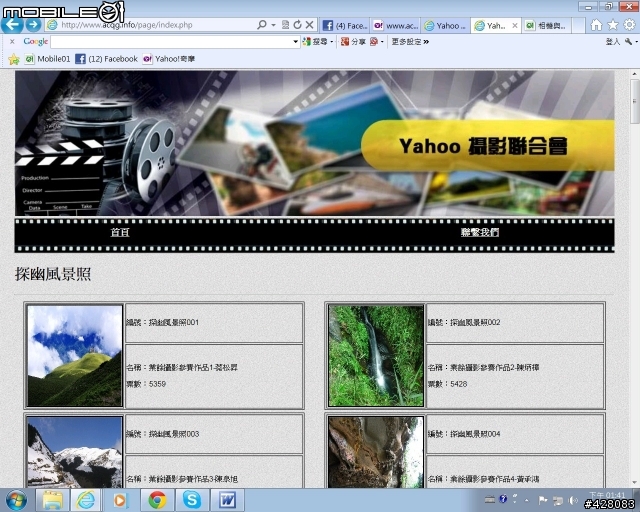Image resolution: width=640 pixels, height=512 pixels.
Task: Open Google Chrome from the taskbar
Action: (x=157, y=500)
